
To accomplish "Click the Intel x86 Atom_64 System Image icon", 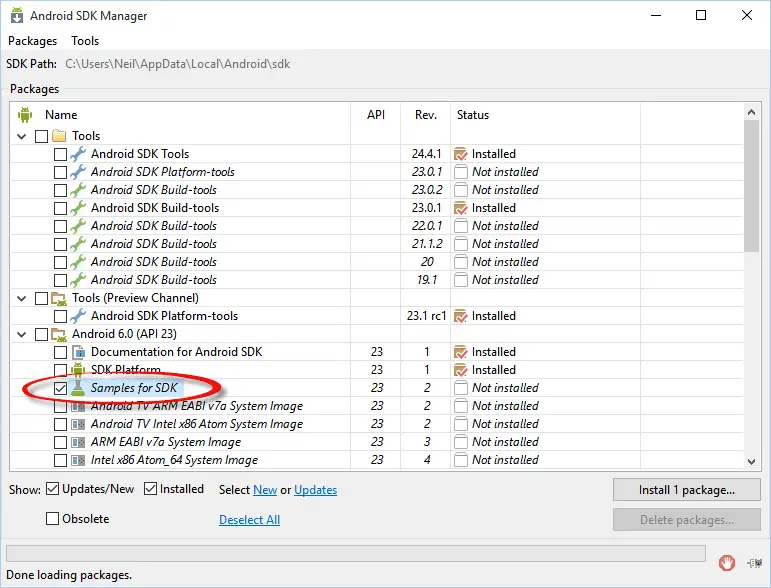I will (x=78, y=460).
